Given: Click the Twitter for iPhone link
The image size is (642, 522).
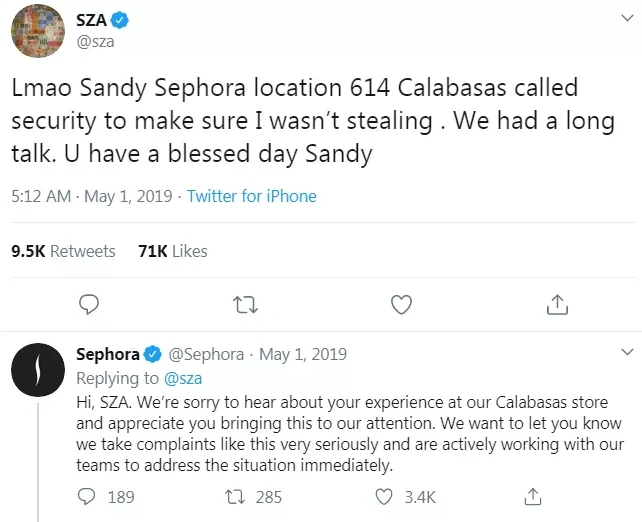Looking at the screenshot, I should (251, 197).
